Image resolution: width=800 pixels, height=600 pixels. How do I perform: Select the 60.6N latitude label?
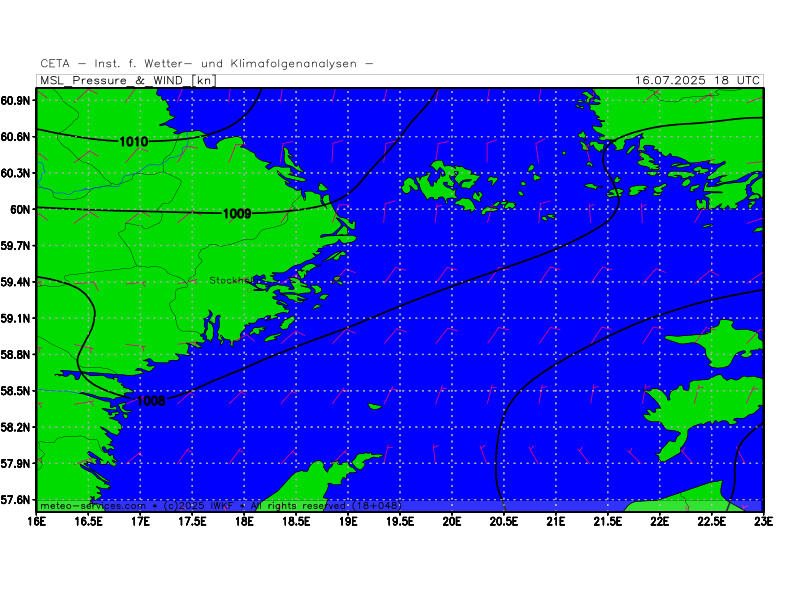(x=15, y=137)
